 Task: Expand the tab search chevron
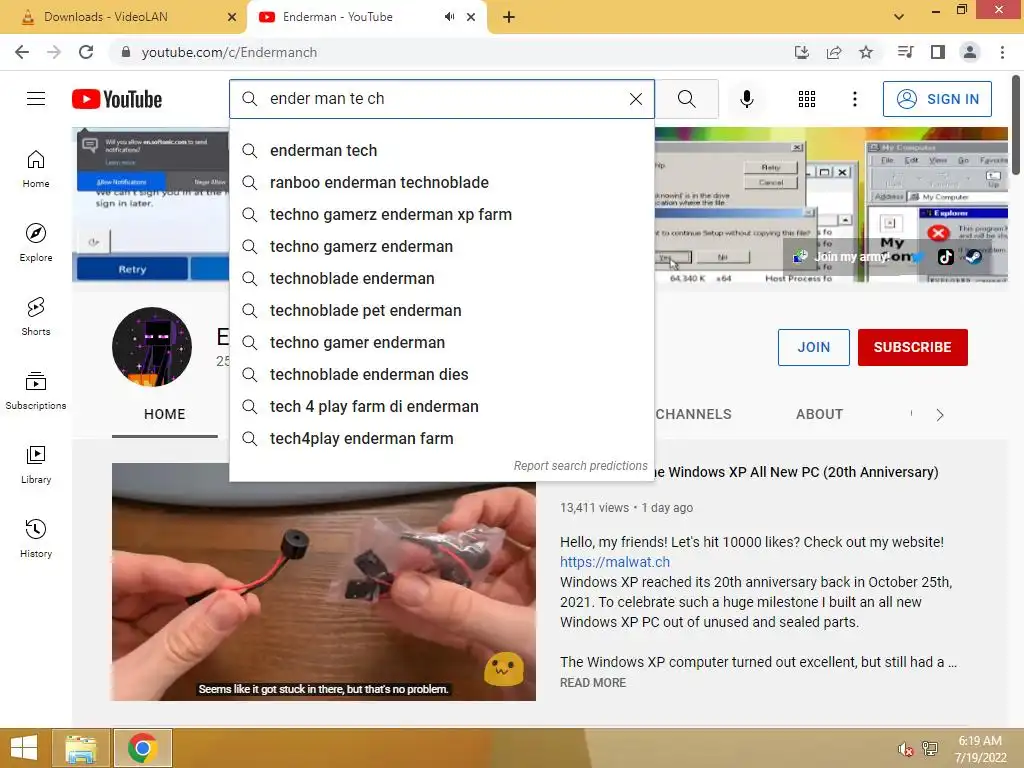click(x=899, y=17)
